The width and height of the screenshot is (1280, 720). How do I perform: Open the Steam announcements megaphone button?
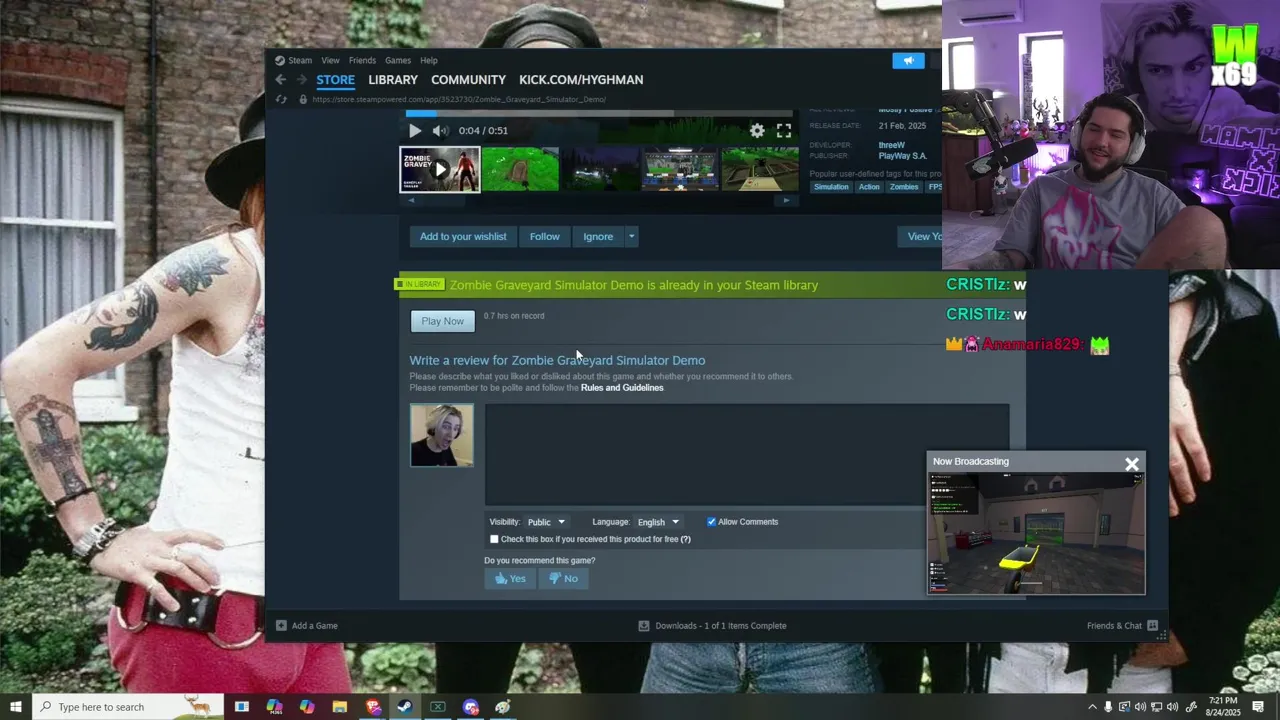tap(908, 61)
